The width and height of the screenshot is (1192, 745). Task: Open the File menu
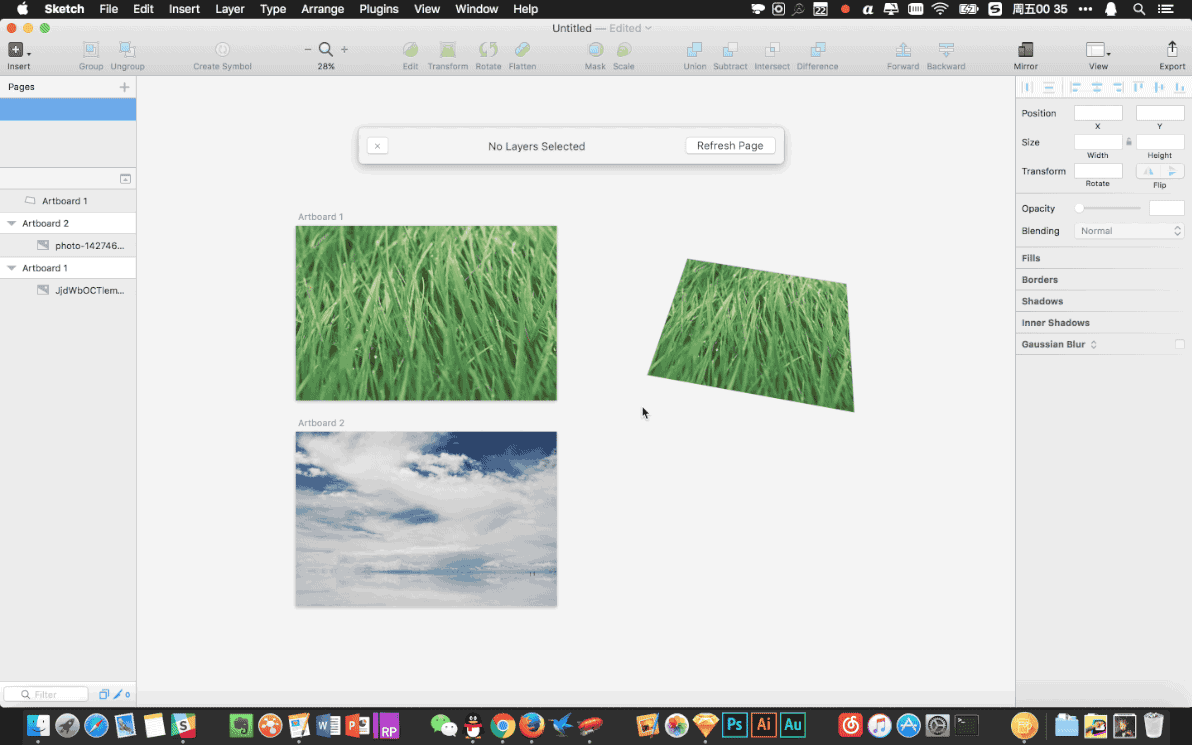click(x=109, y=9)
